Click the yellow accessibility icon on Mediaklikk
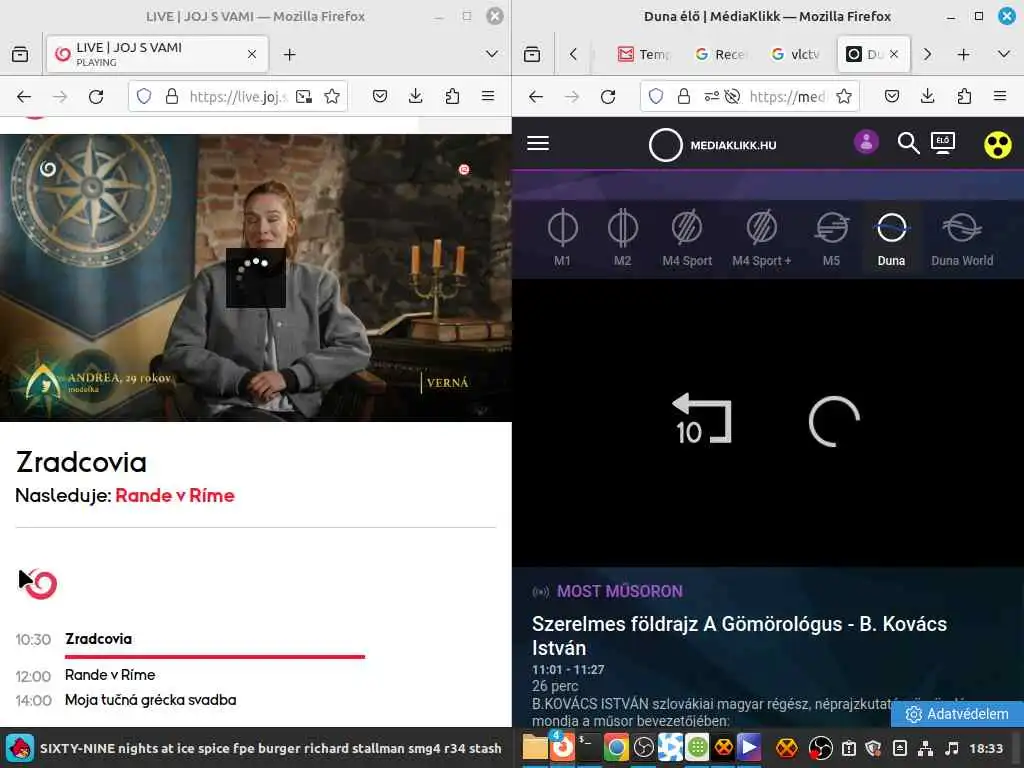The height and width of the screenshot is (768, 1024). coord(997,145)
